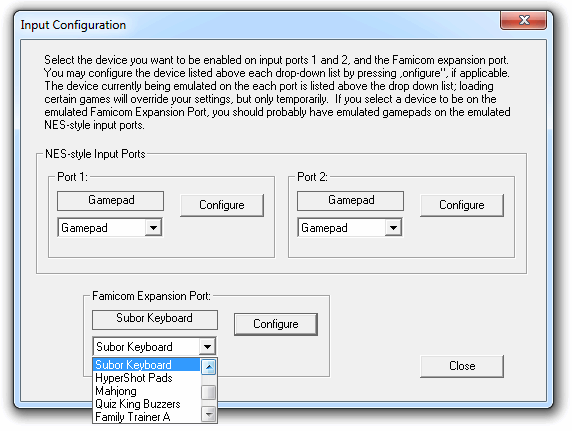
Task: Click Configure for Famicom Expansion Port
Action: pyautogui.click(x=276, y=324)
